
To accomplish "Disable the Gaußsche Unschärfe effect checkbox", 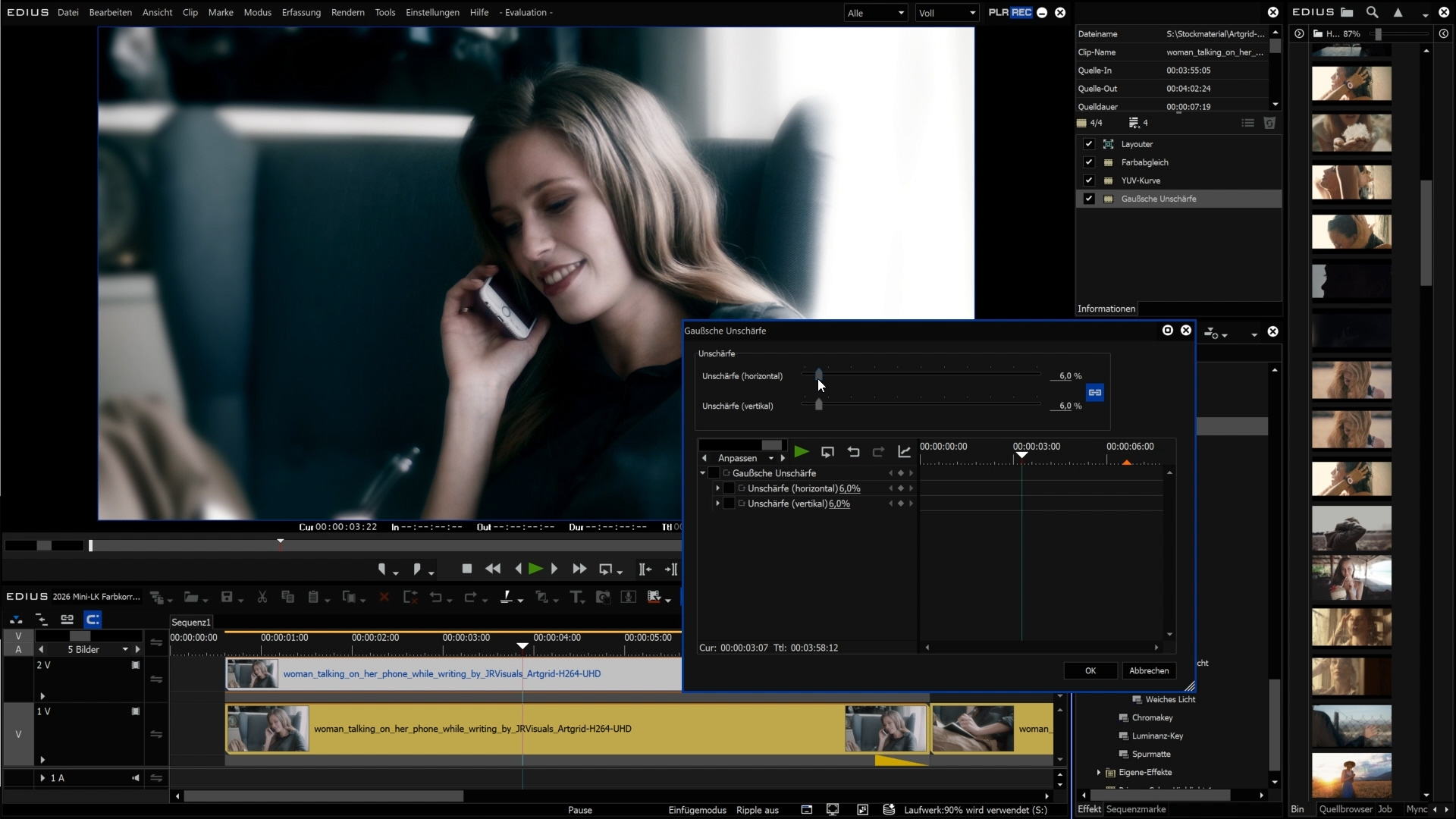I will coord(1089,199).
